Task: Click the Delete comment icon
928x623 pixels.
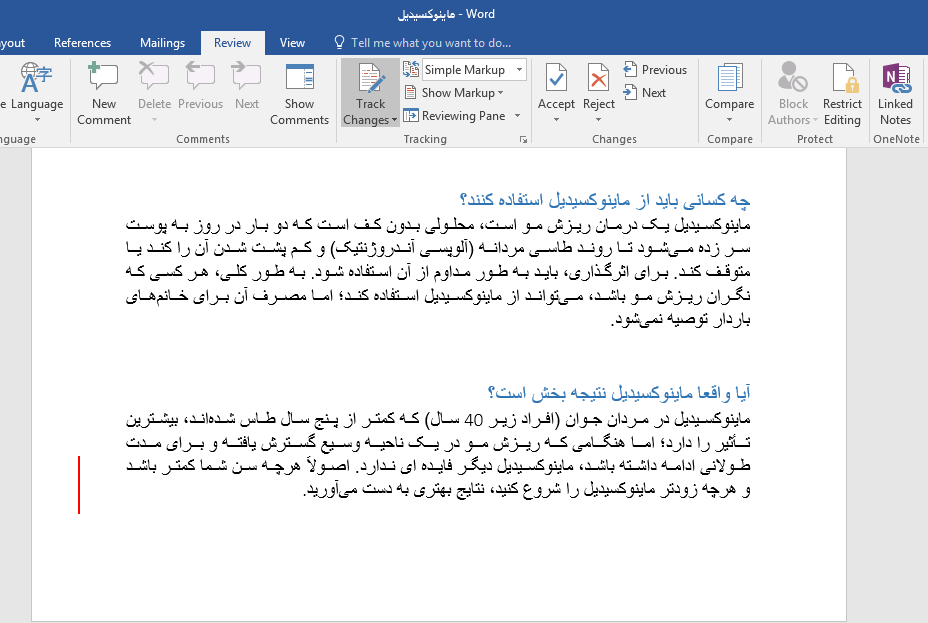Action: [154, 78]
